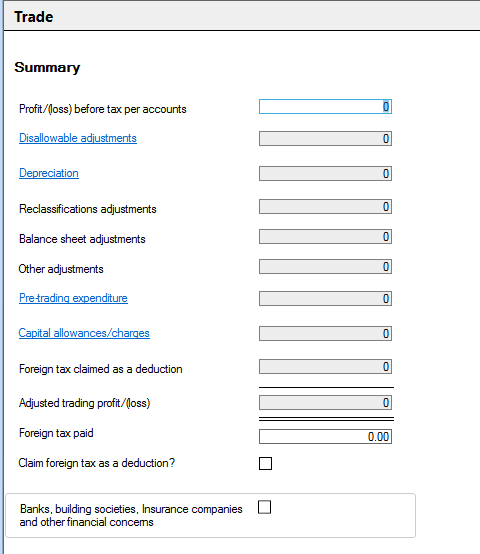
Task: Click the Foreign tax paid input field
Action: (325, 436)
